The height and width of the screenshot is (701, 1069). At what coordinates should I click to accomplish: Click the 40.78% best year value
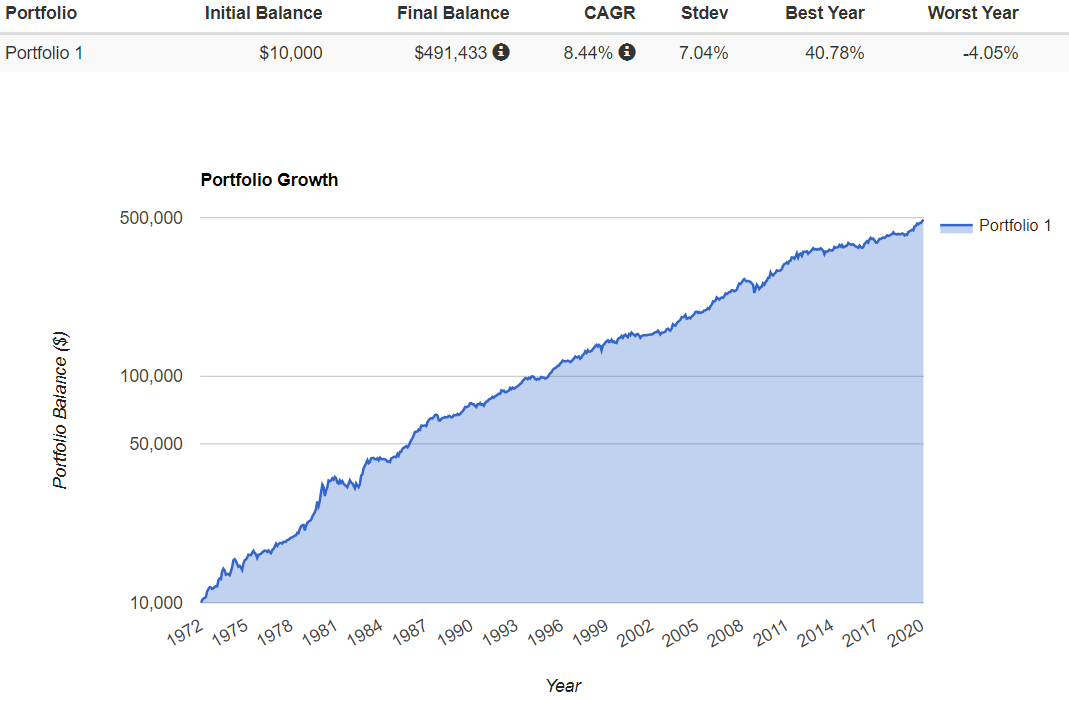click(x=834, y=53)
